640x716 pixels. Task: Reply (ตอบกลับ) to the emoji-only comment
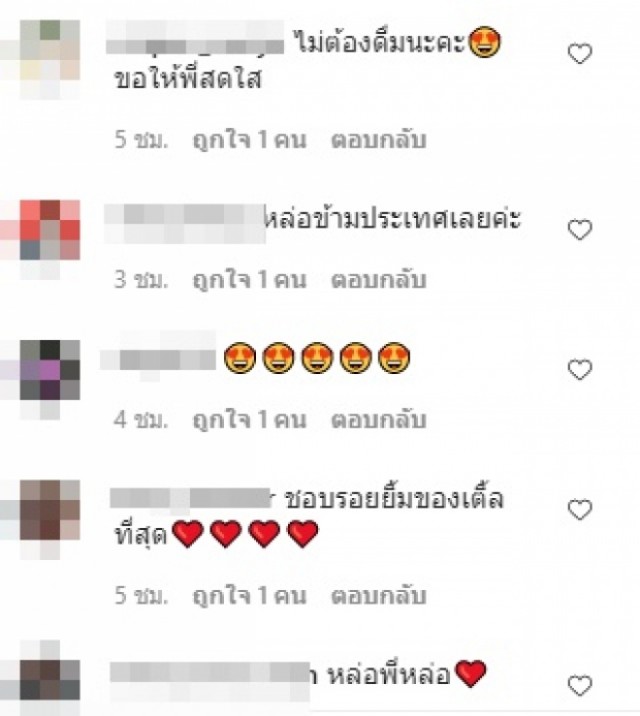coord(378,419)
